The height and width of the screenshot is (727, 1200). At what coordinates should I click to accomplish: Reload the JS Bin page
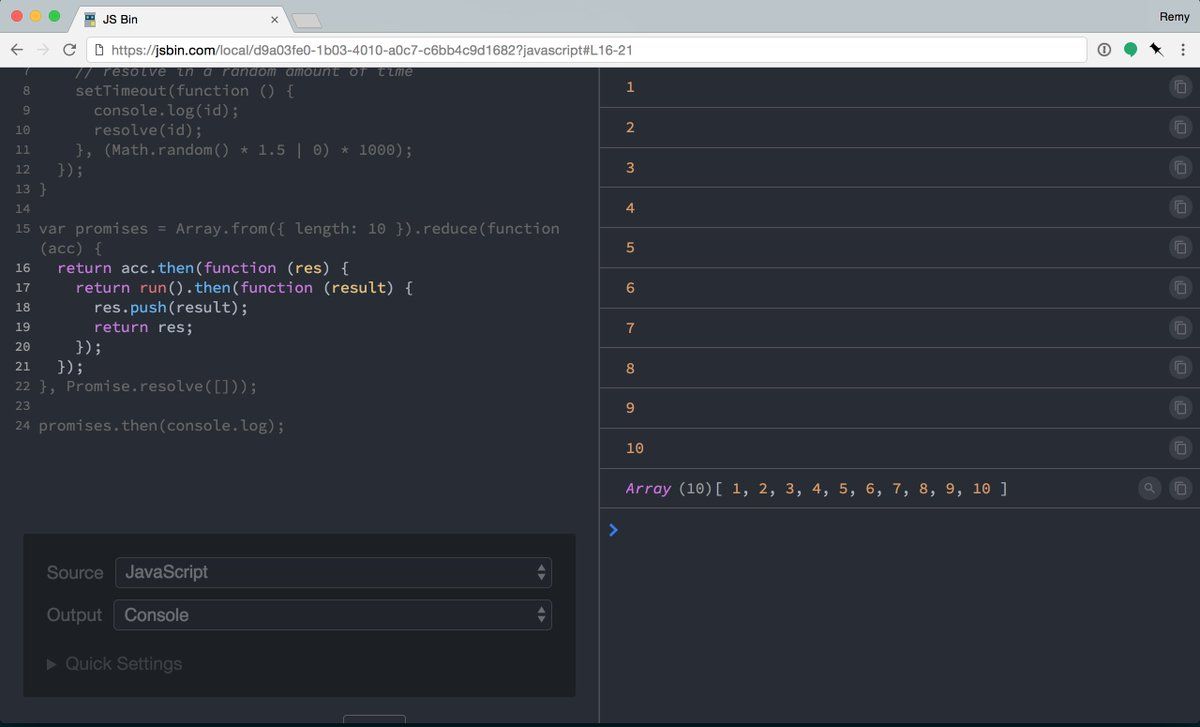(x=70, y=50)
